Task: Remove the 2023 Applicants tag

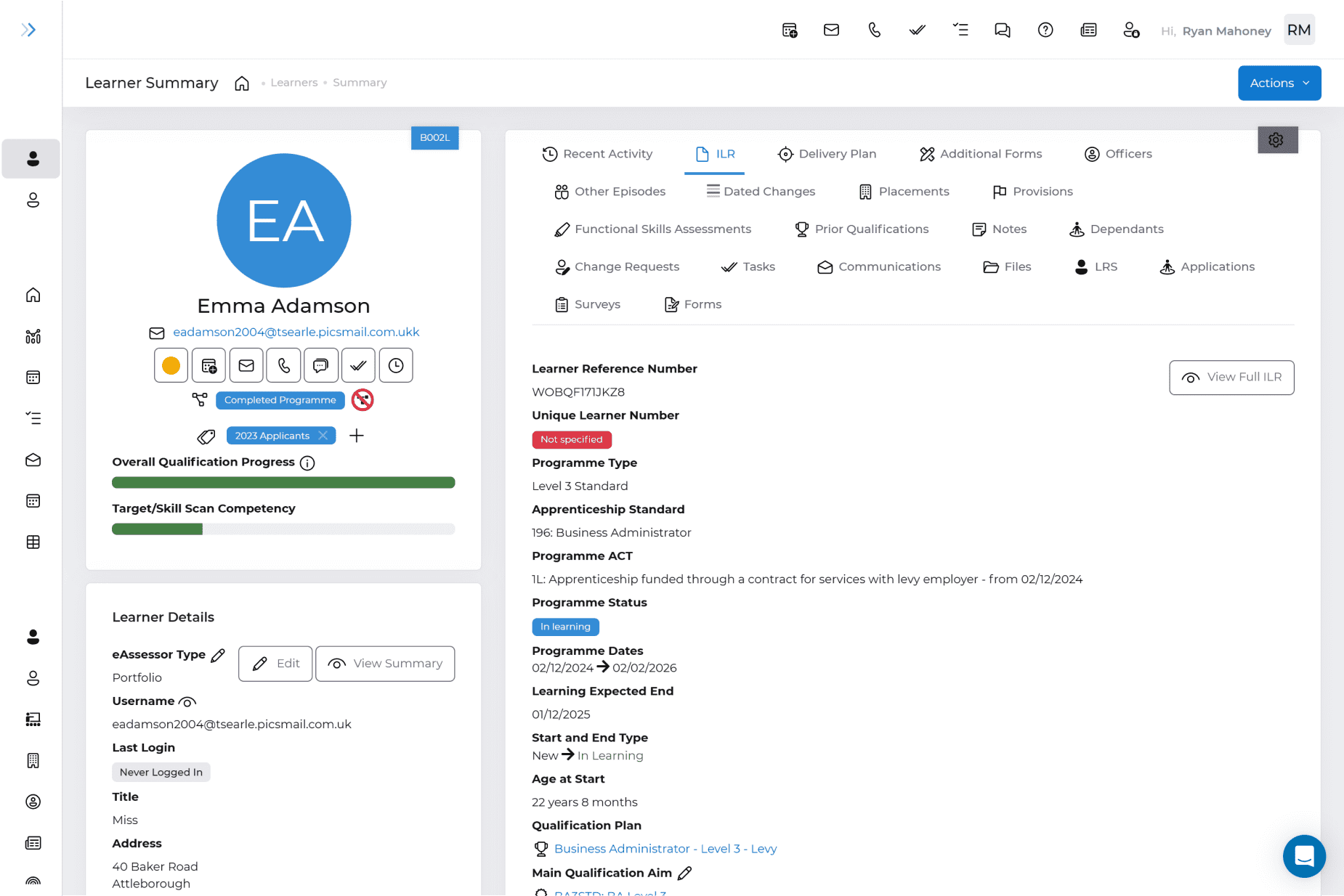Action: point(323,436)
